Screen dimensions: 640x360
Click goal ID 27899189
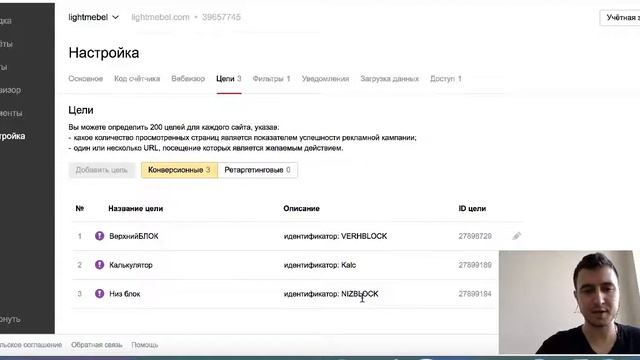[475, 265]
